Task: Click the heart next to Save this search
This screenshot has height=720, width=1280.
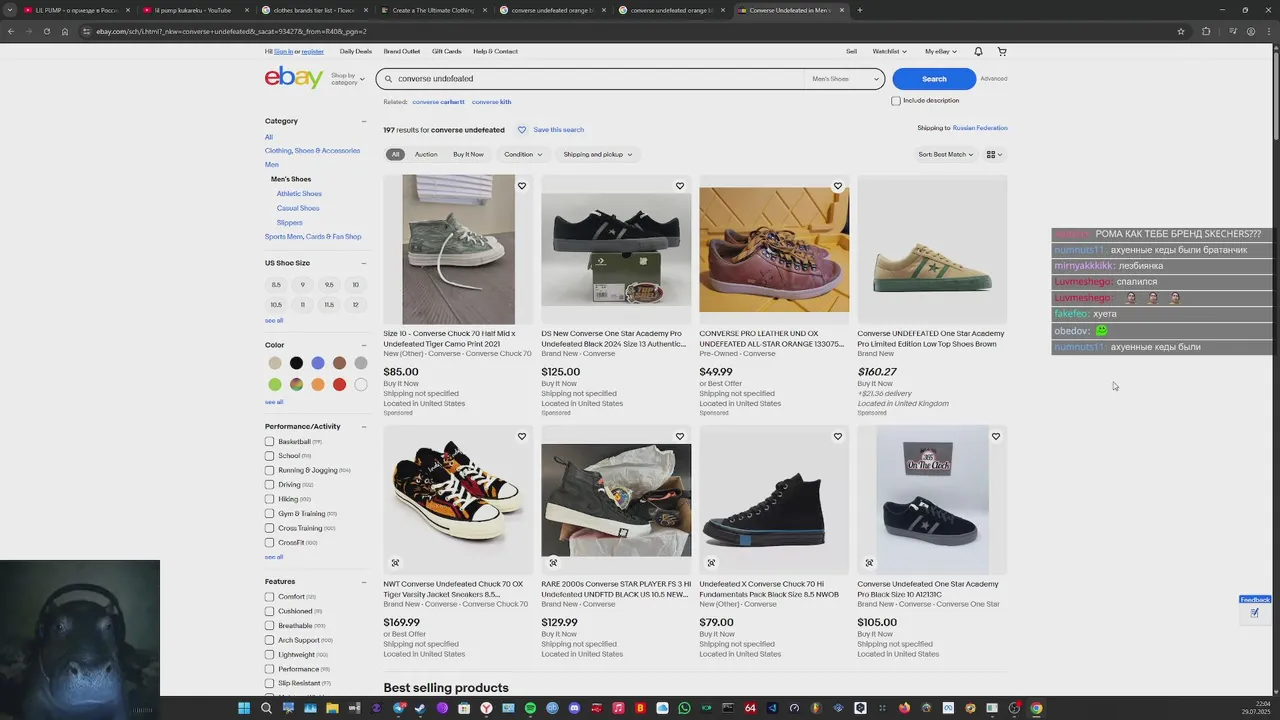Action: [x=522, y=130]
